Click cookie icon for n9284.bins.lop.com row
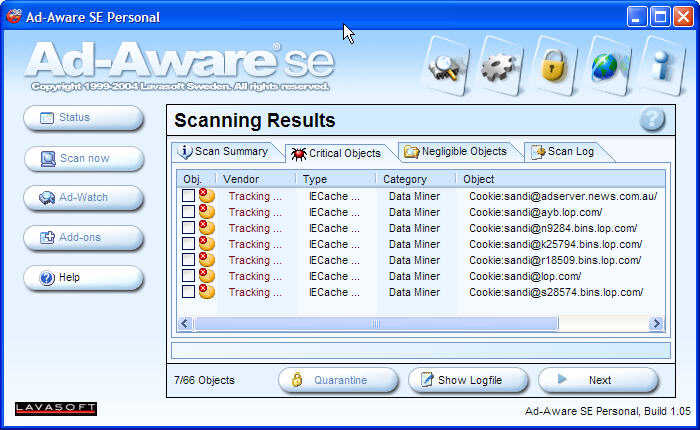This screenshot has width=700, height=430. [x=207, y=228]
